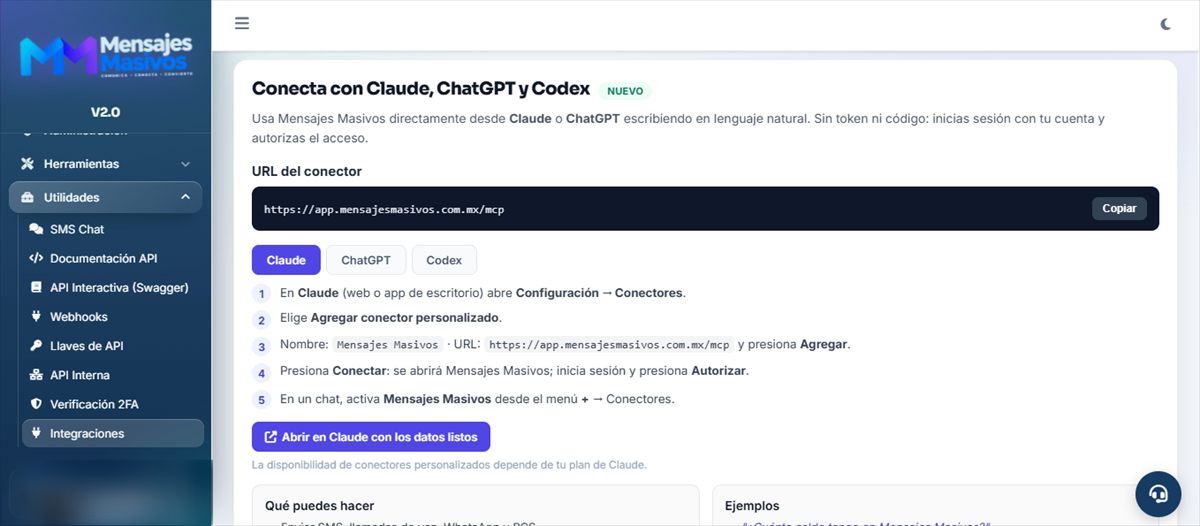1200x526 pixels.
Task: Switch to the Codex tab
Action: 444,260
